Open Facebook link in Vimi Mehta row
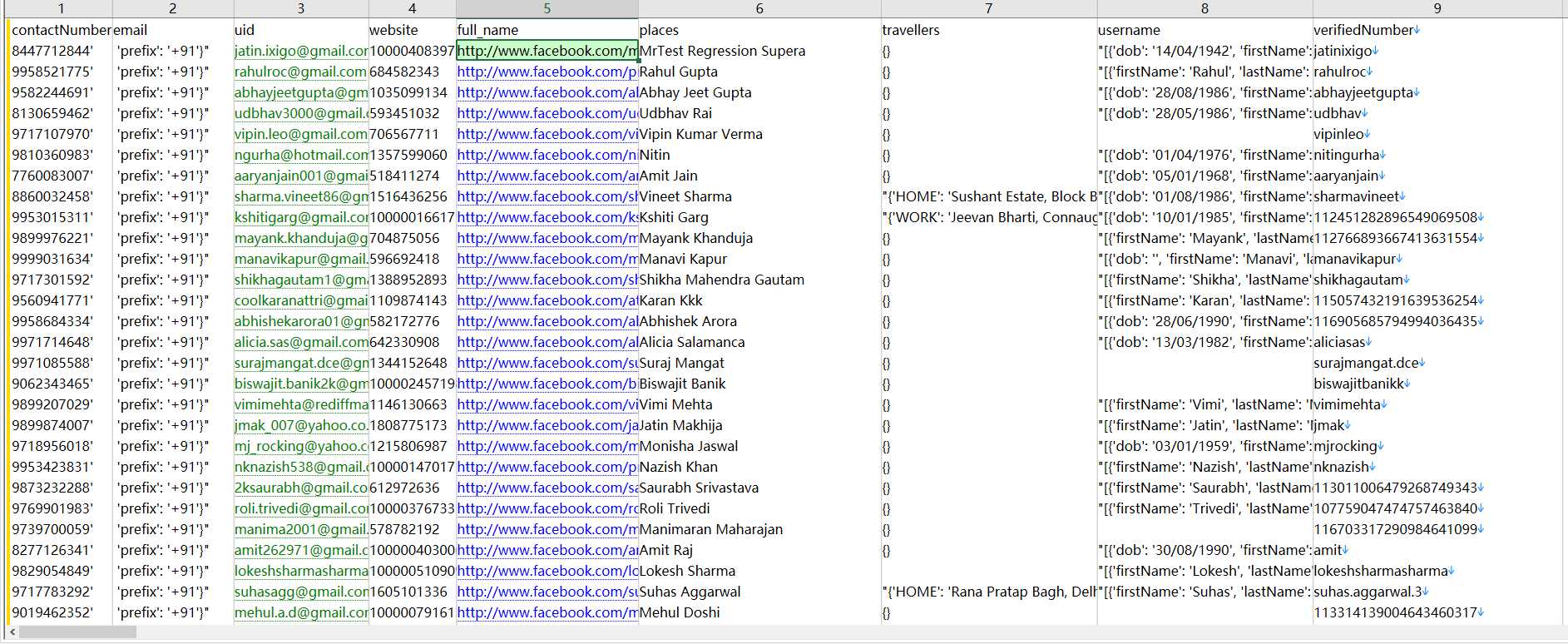This screenshot has width=1568, height=644. (547, 404)
